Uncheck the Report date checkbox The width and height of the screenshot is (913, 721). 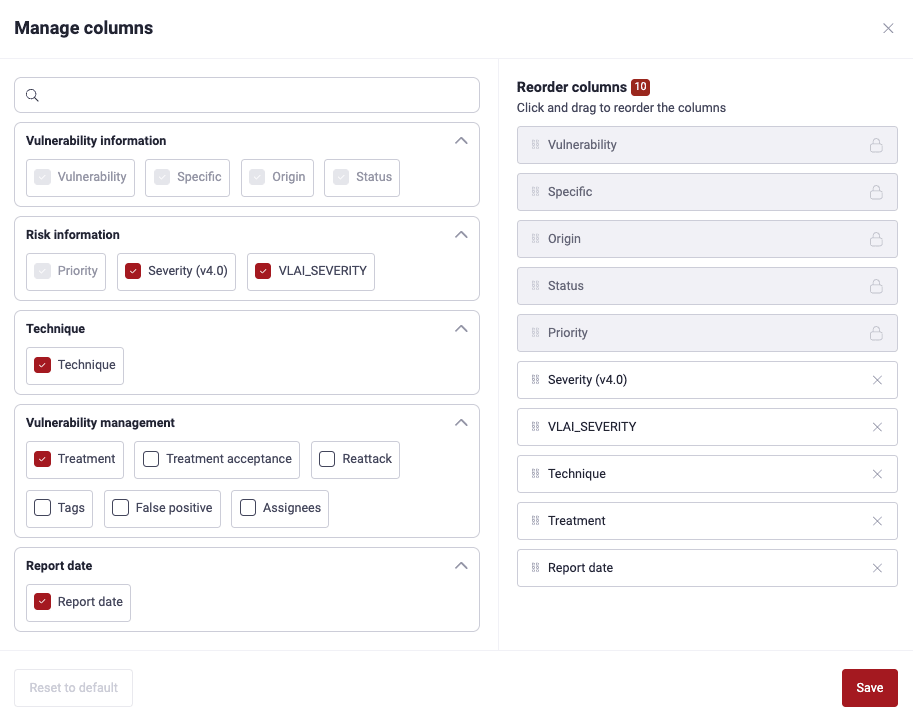pyautogui.click(x=43, y=602)
